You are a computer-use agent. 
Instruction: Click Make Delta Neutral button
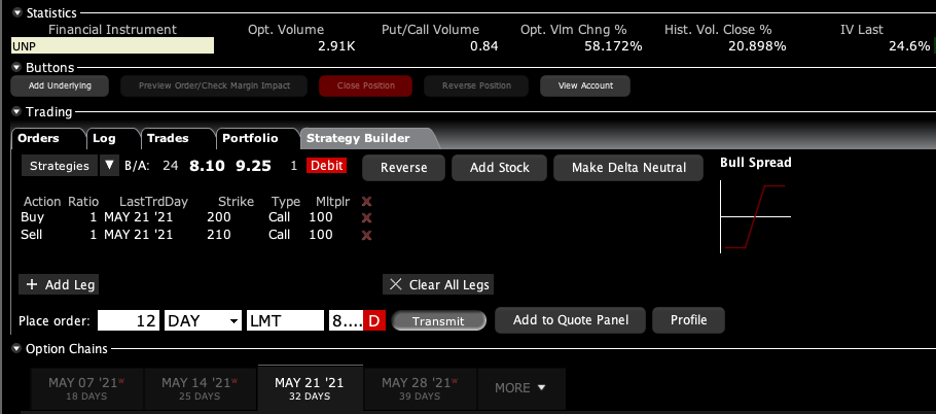click(629, 167)
